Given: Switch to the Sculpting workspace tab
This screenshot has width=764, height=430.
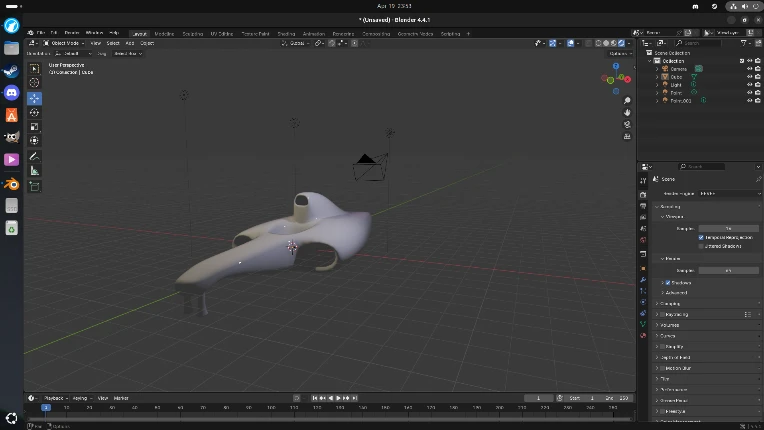Looking at the screenshot, I should 192,34.
